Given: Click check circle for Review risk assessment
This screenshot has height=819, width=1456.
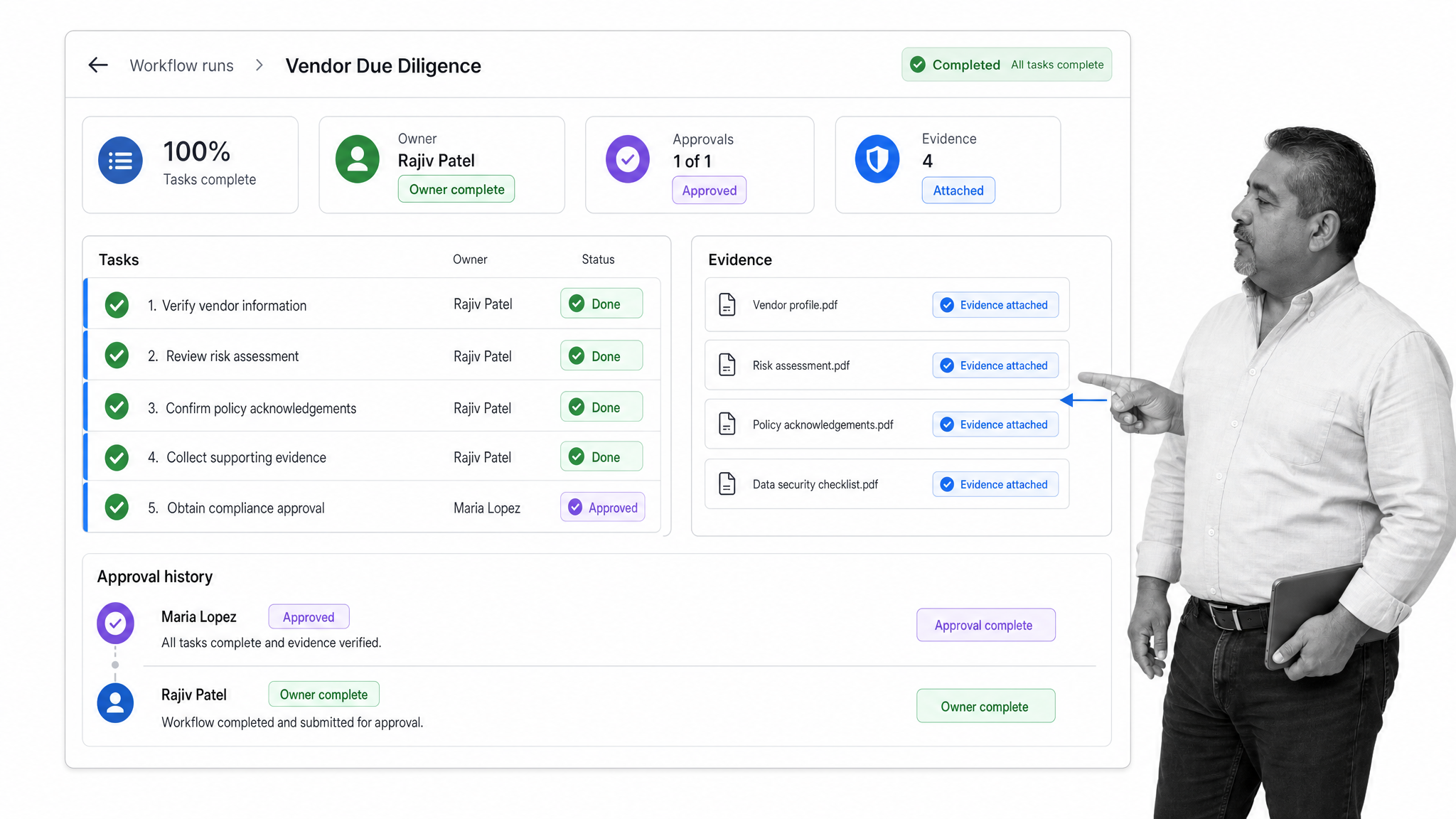Looking at the screenshot, I should pyautogui.click(x=117, y=355).
